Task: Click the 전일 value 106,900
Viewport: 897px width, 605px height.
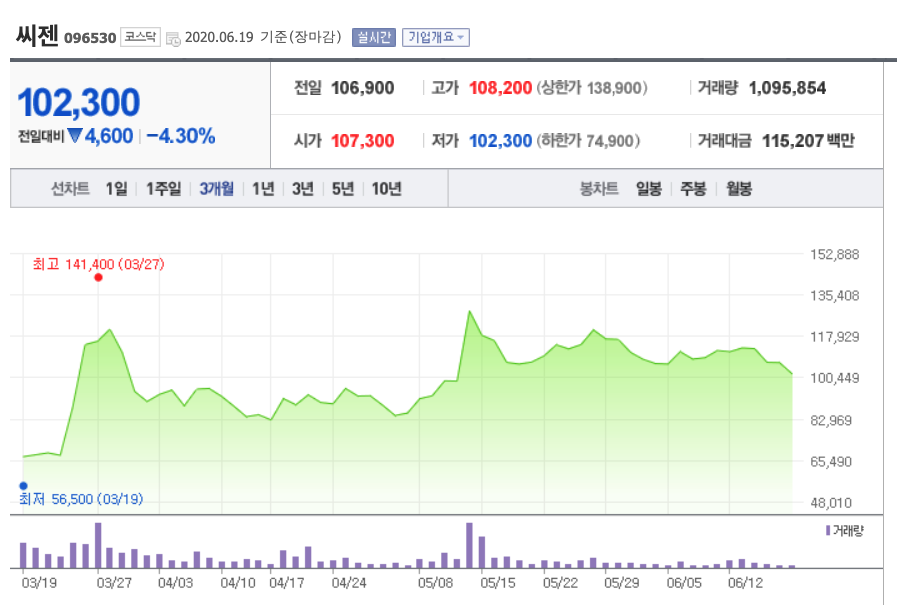Action: tap(363, 87)
